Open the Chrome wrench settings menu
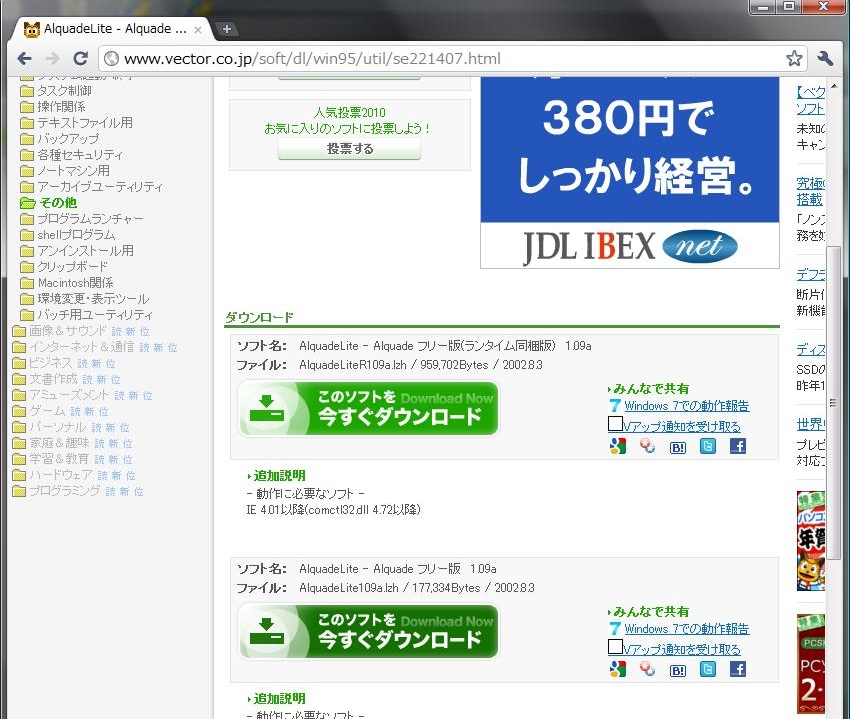Image resolution: width=850 pixels, height=719 pixels. pos(825,59)
